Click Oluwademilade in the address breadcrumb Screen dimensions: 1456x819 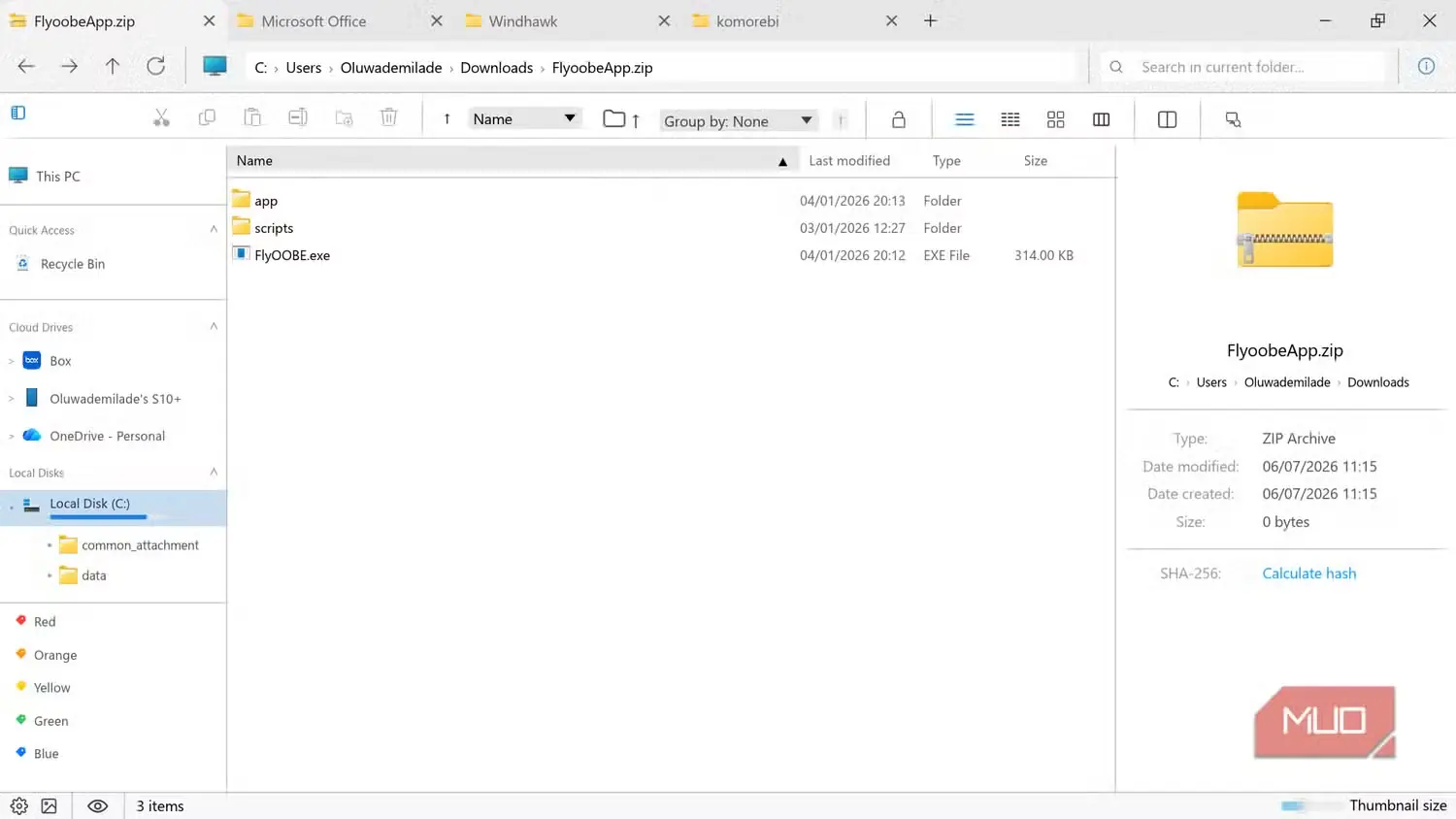click(x=391, y=67)
